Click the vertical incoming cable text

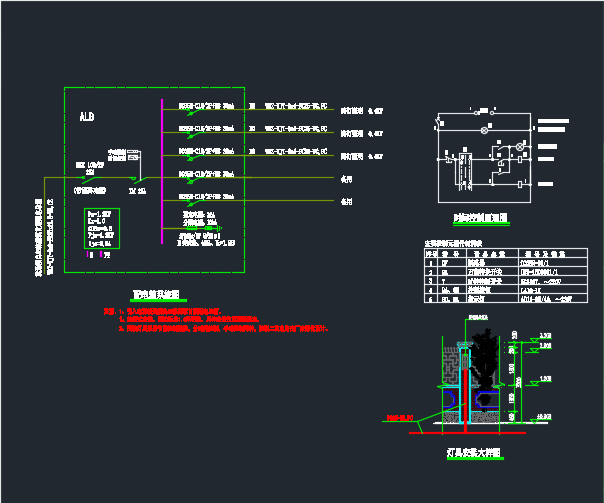pyautogui.click(x=45, y=237)
